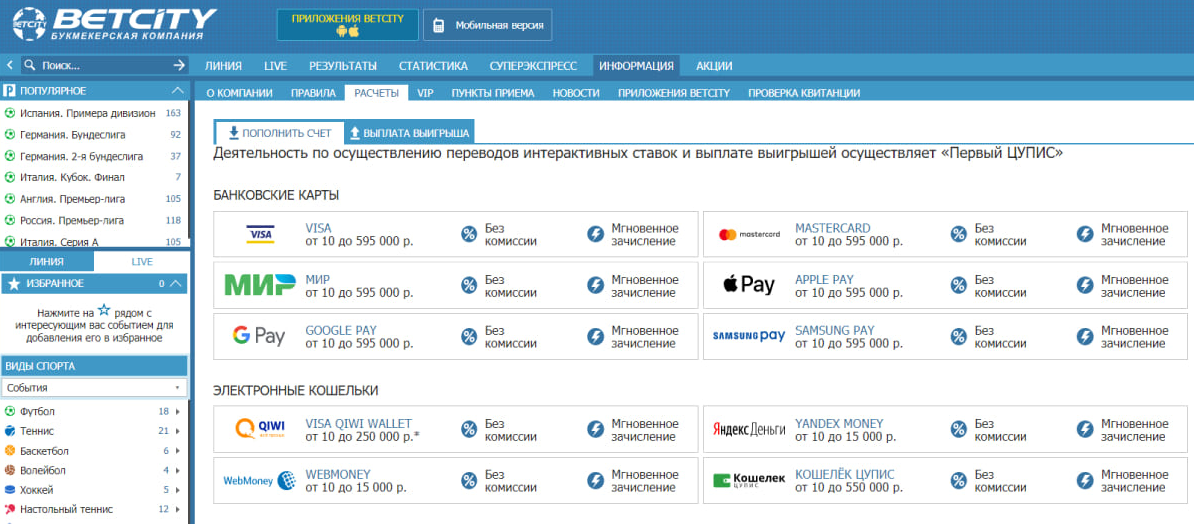Collapse the ИЗБРАННОЕ section
The width and height of the screenshot is (1194, 524).
(x=177, y=283)
